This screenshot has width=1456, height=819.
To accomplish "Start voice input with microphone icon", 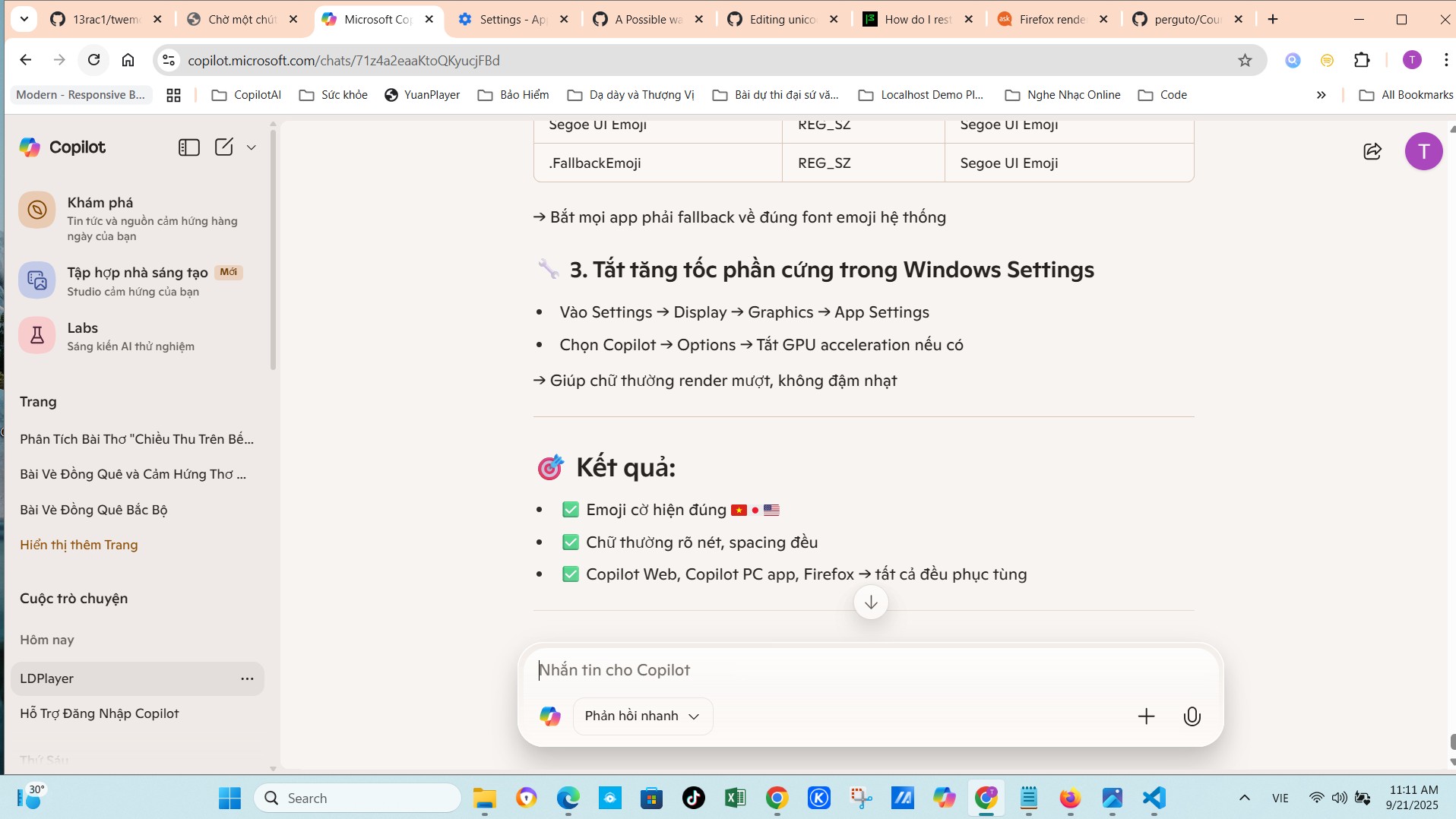I will click(1192, 716).
